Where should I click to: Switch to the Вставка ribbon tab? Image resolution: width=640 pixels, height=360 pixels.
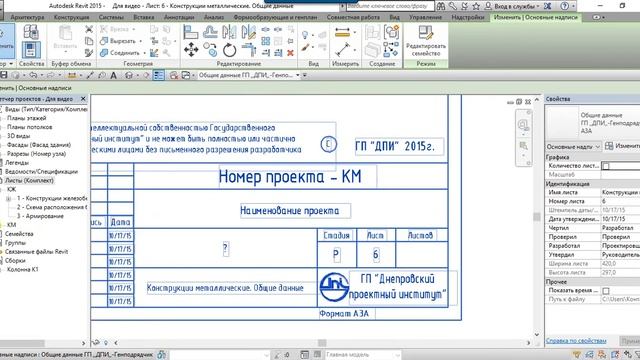pyautogui.click(x=144, y=17)
